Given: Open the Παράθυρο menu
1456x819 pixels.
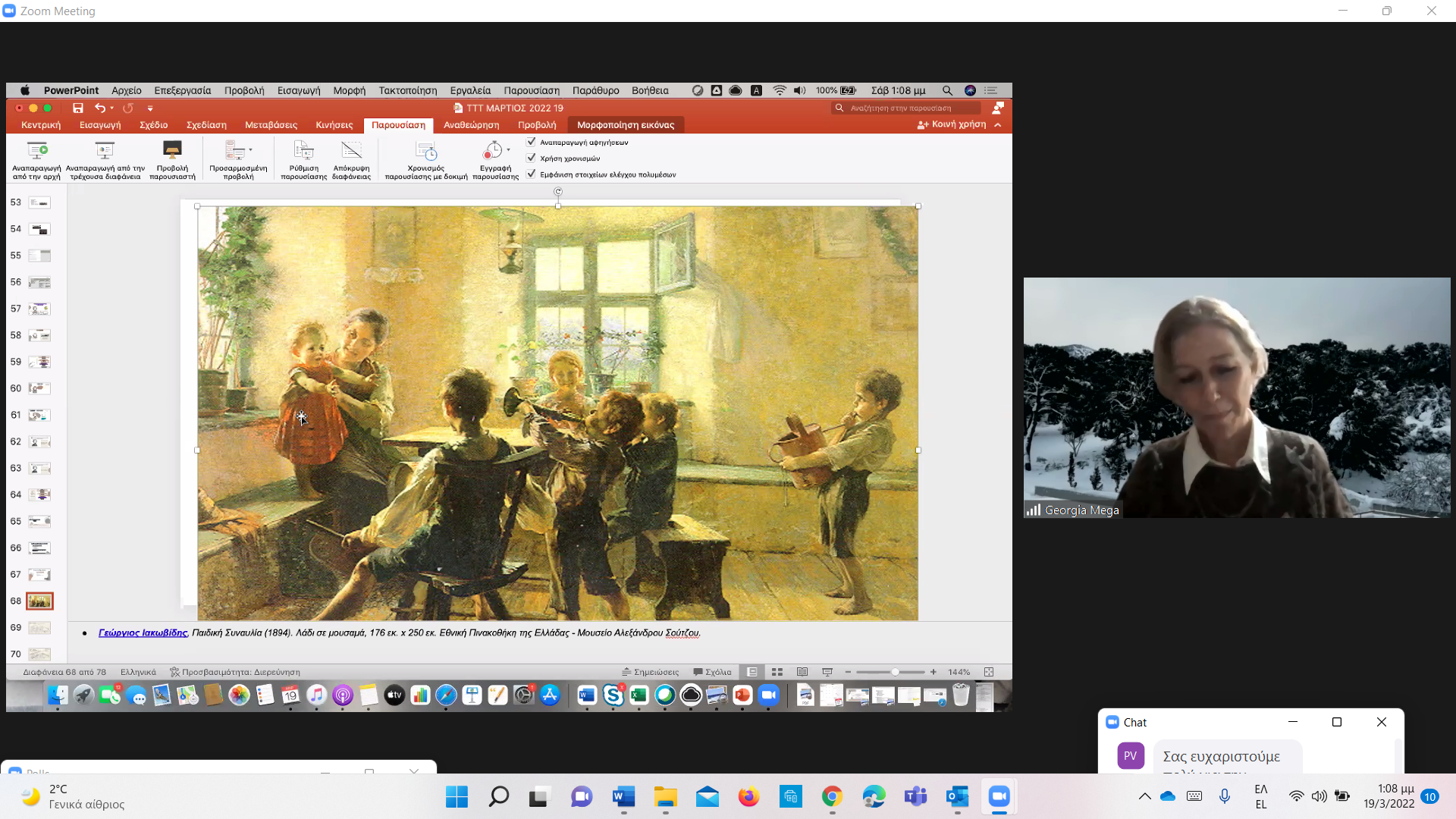Looking at the screenshot, I should click(x=595, y=90).
